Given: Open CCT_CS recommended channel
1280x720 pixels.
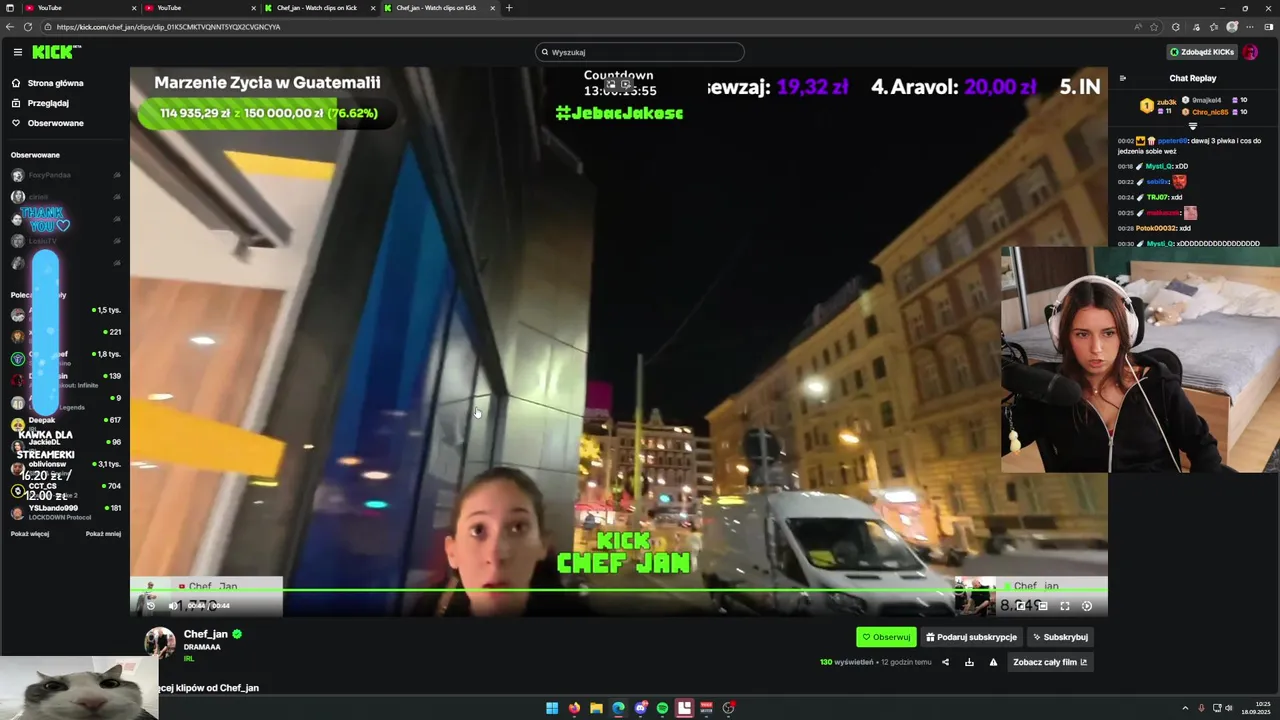Looking at the screenshot, I should [x=65, y=490].
